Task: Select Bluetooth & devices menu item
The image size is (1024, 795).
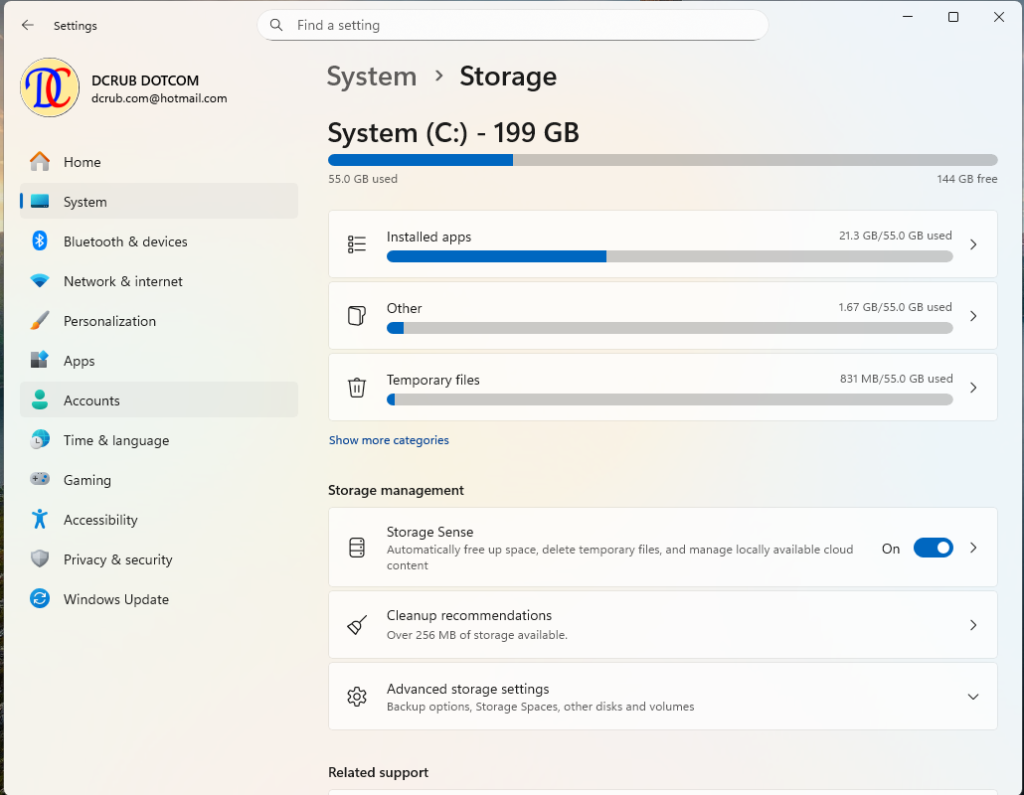Action: 159,241
